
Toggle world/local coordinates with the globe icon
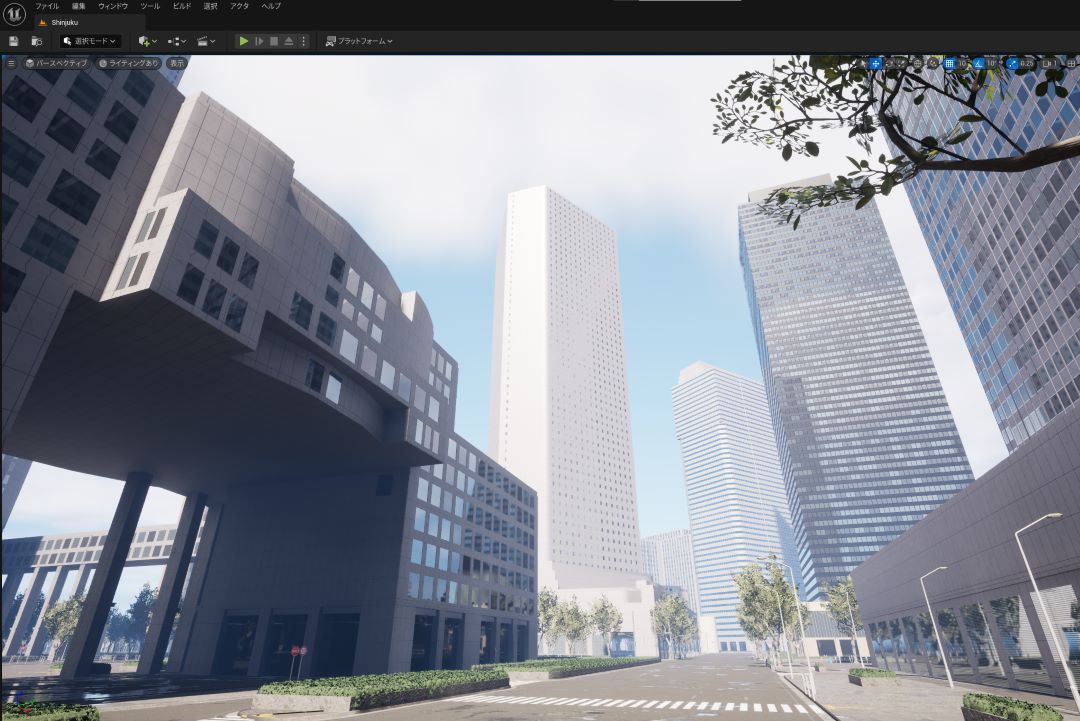(x=918, y=63)
